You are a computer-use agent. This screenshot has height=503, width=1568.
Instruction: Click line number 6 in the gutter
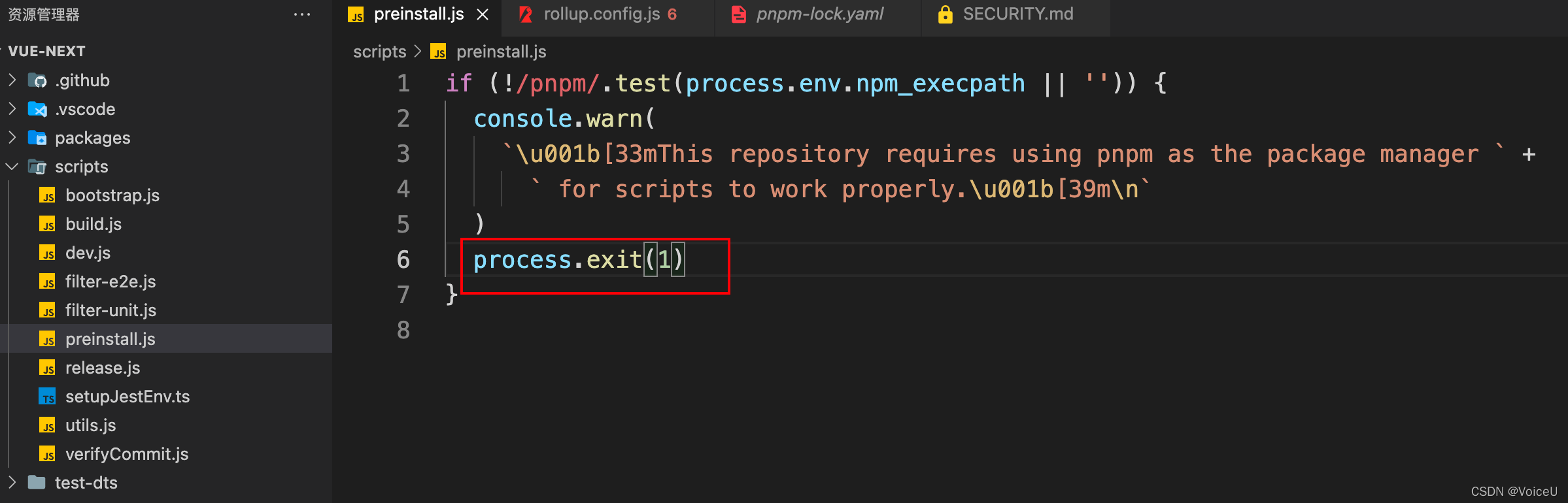tap(403, 259)
